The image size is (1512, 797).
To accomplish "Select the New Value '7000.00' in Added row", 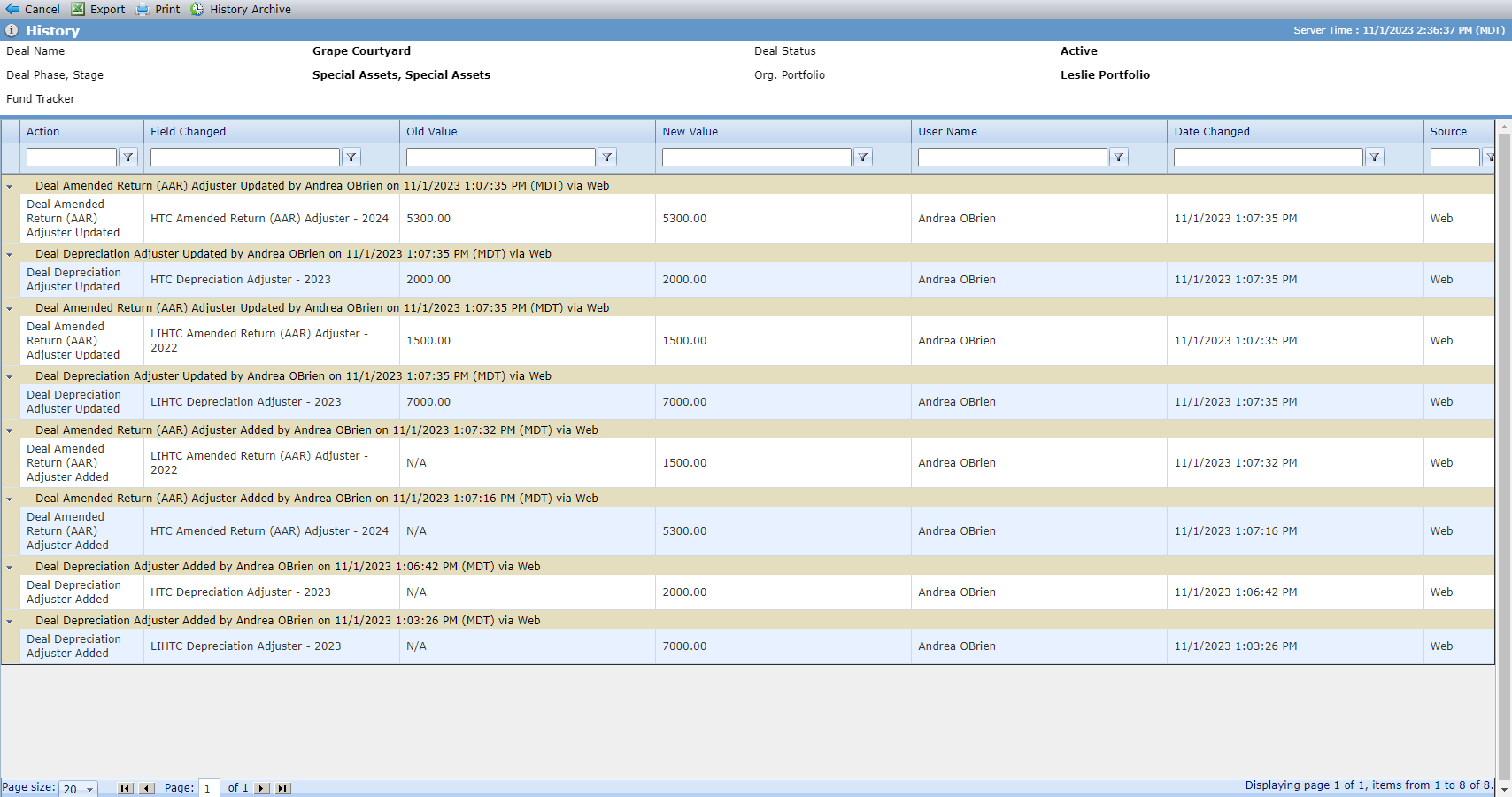I will (783, 646).
